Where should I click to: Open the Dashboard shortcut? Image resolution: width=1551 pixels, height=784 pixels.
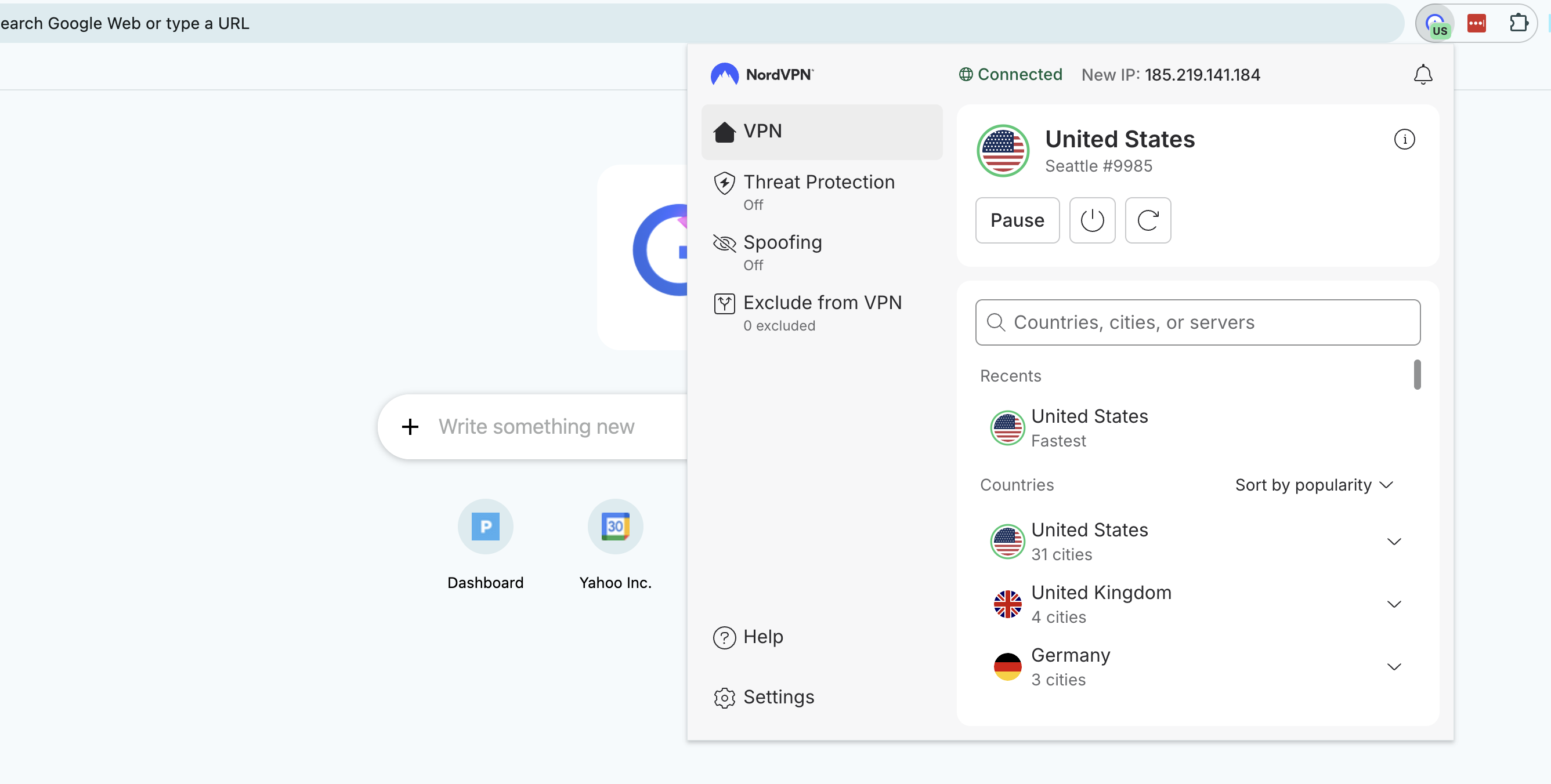(485, 527)
